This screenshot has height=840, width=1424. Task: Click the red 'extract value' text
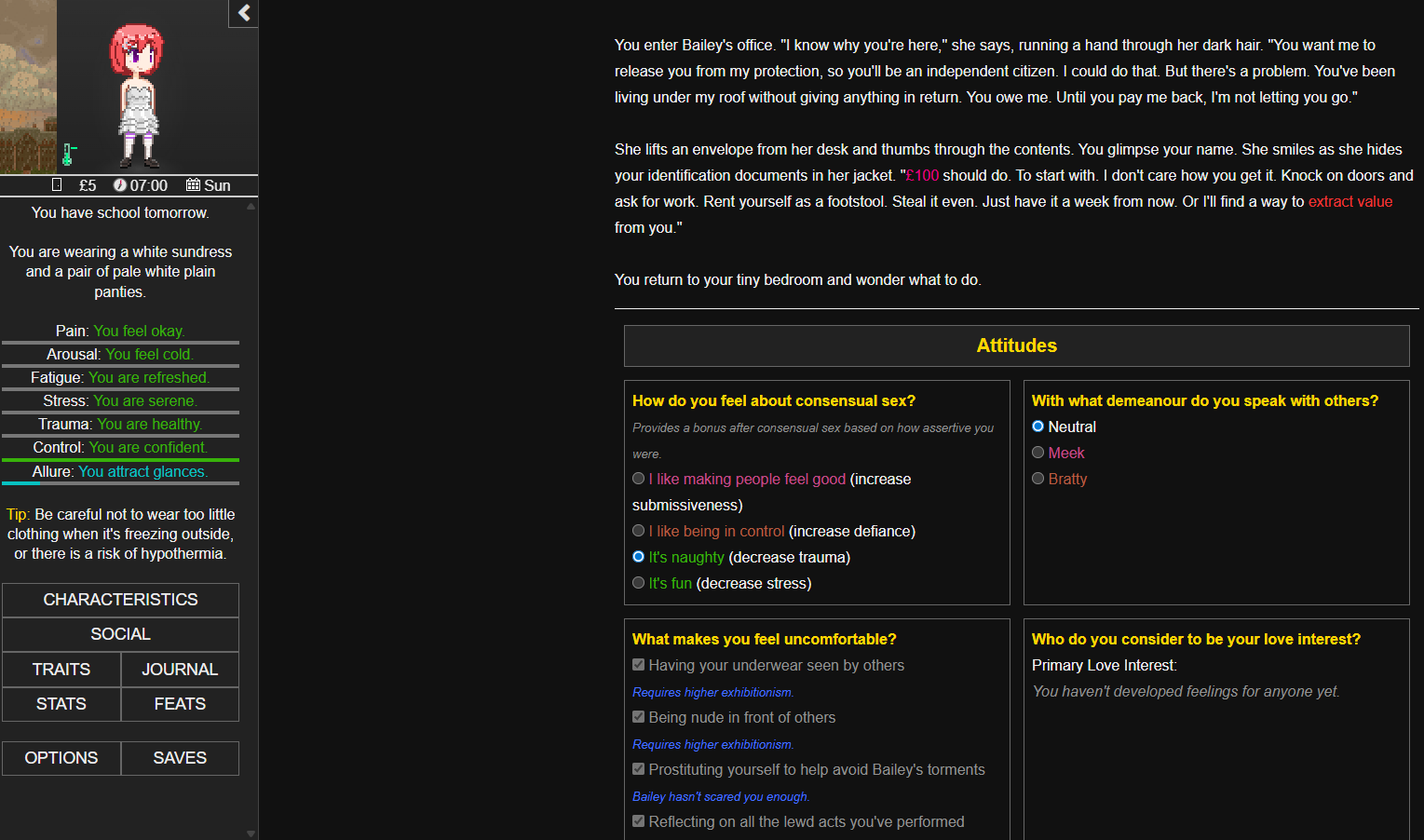pyautogui.click(x=1350, y=201)
